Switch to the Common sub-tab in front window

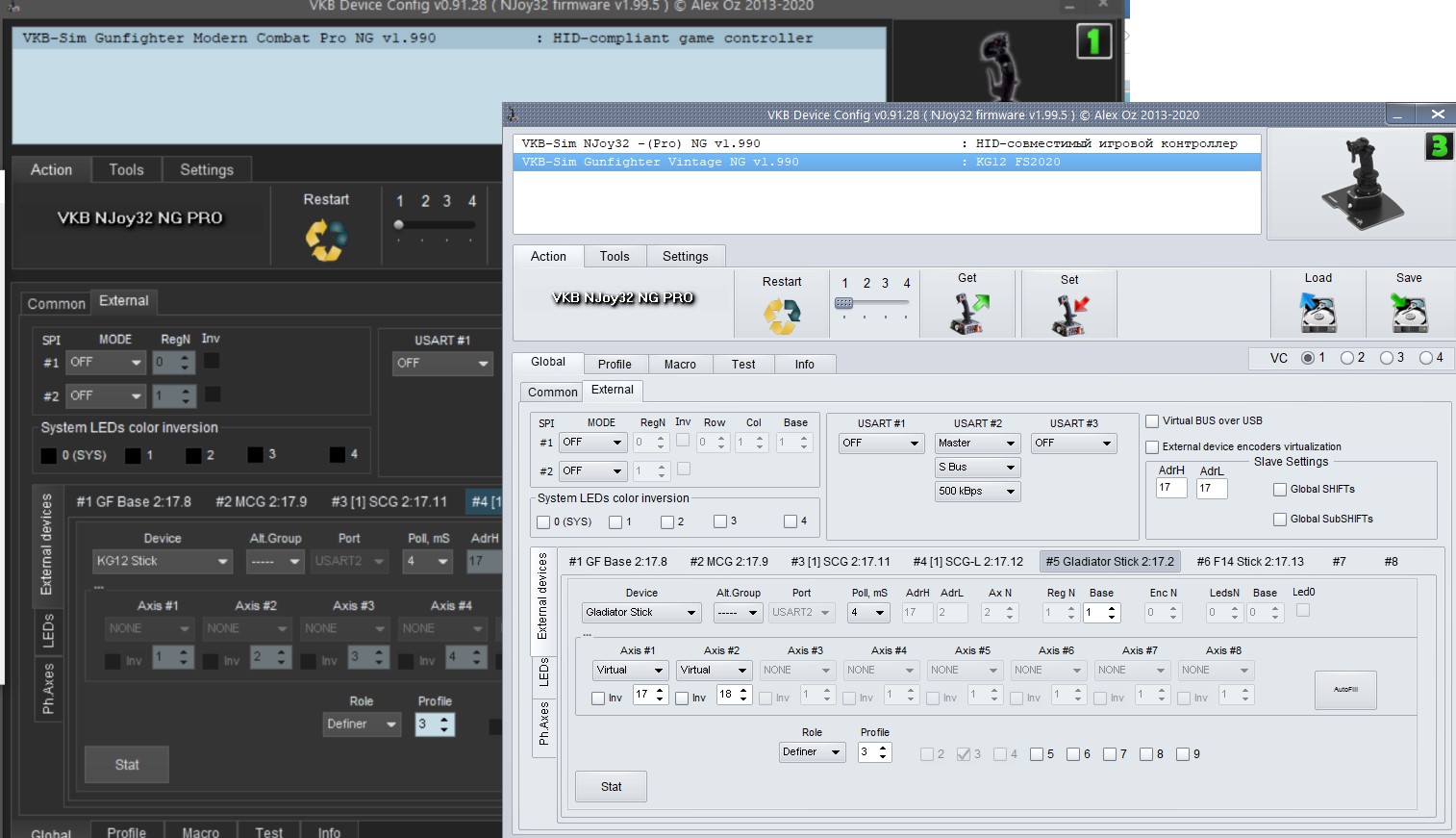click(x=552, y=393)
